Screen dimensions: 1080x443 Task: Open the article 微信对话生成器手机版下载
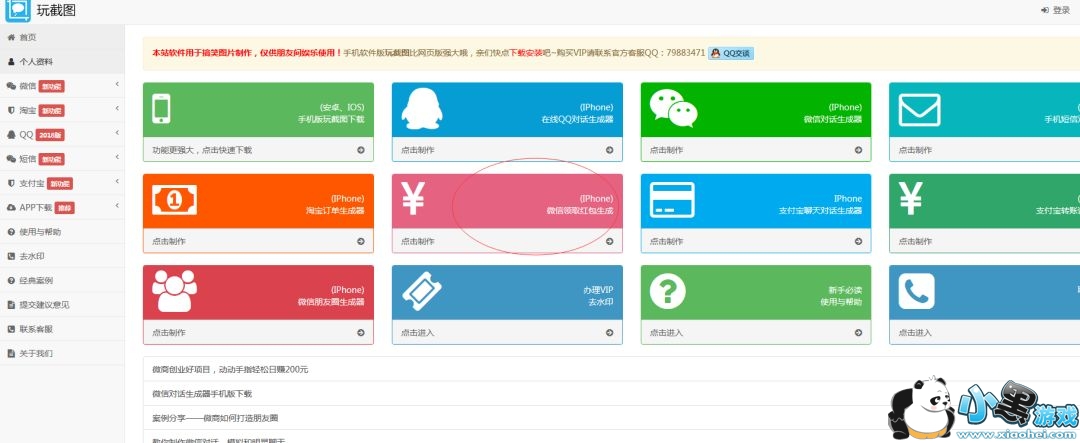coord(202,393)
